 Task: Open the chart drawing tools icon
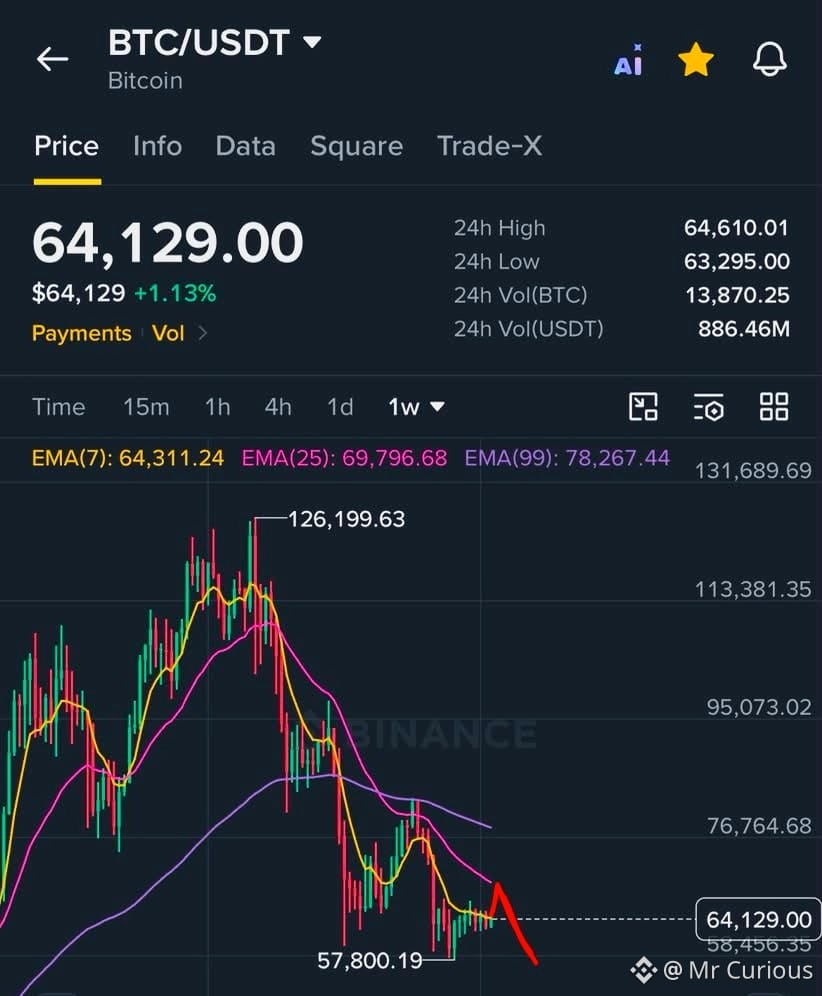point(643,407)
